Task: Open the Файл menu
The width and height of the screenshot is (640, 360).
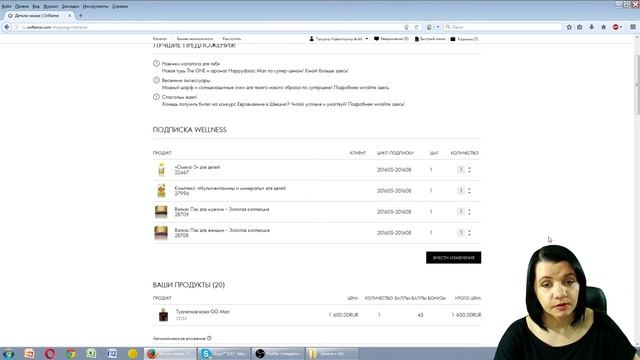Action: pyautogui.click(x=7, y=7)
